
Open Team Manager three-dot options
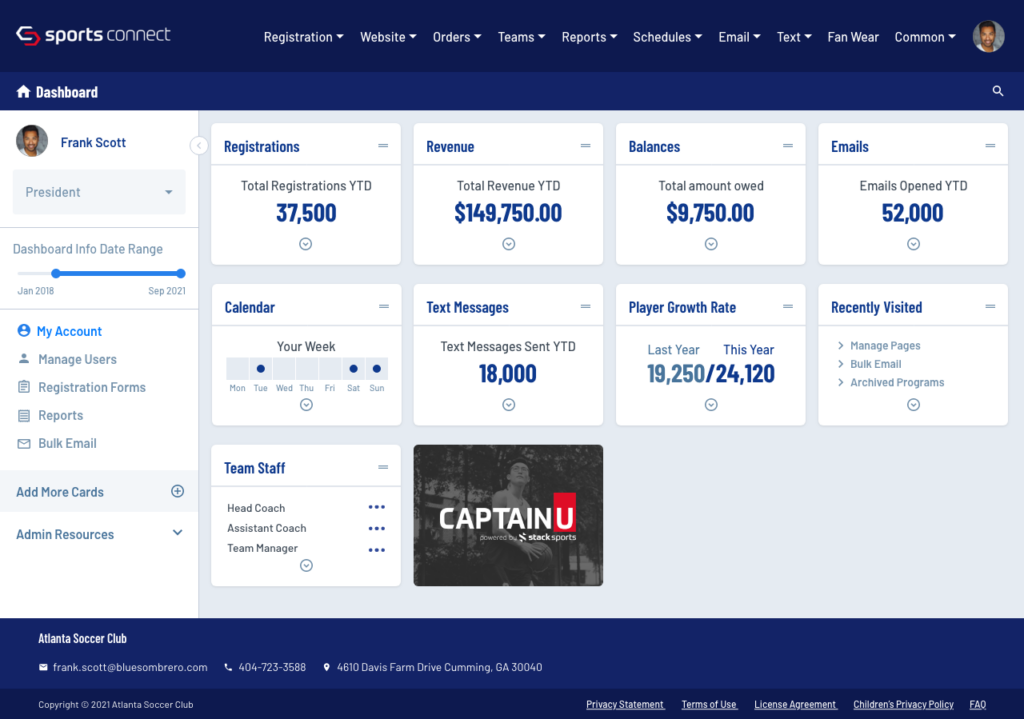pyautogui.click(x=376, y=549)
